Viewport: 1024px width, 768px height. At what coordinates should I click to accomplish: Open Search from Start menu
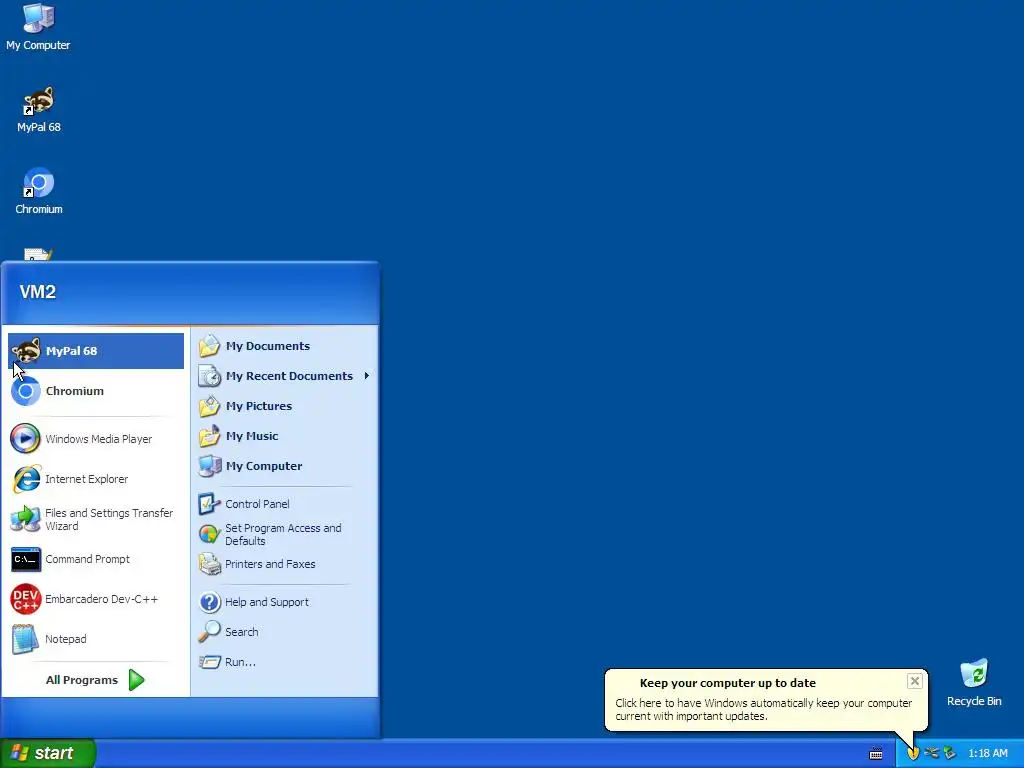tap(284, 632)
